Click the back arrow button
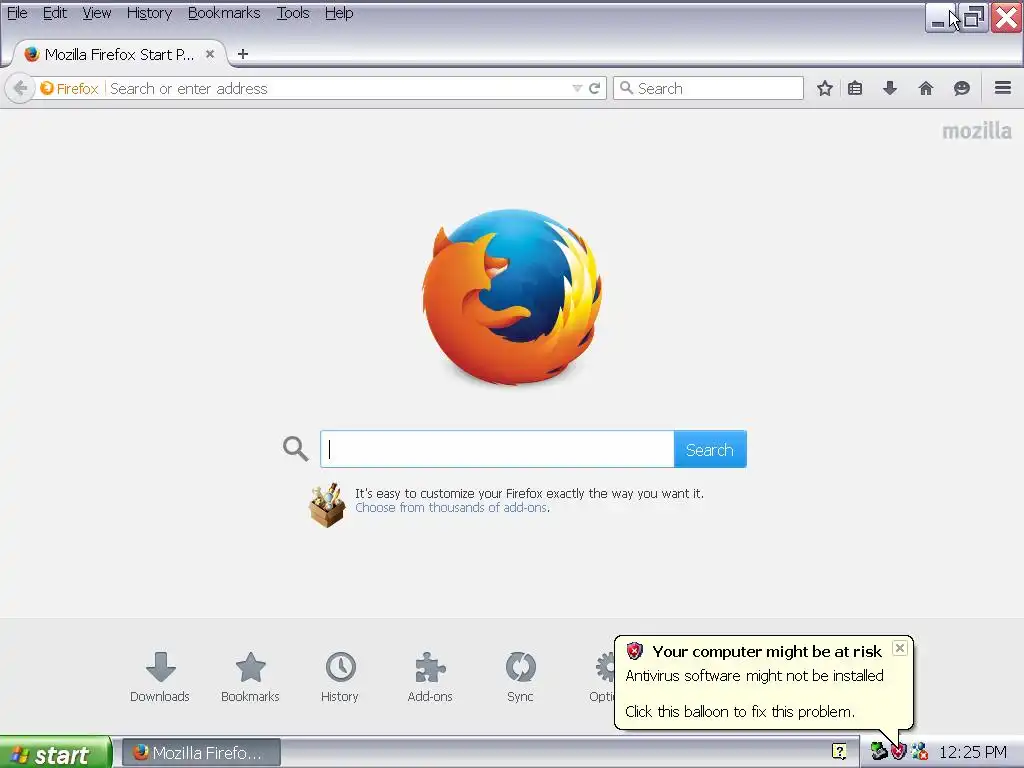1024x768 pixels. (x=20, y=88)
